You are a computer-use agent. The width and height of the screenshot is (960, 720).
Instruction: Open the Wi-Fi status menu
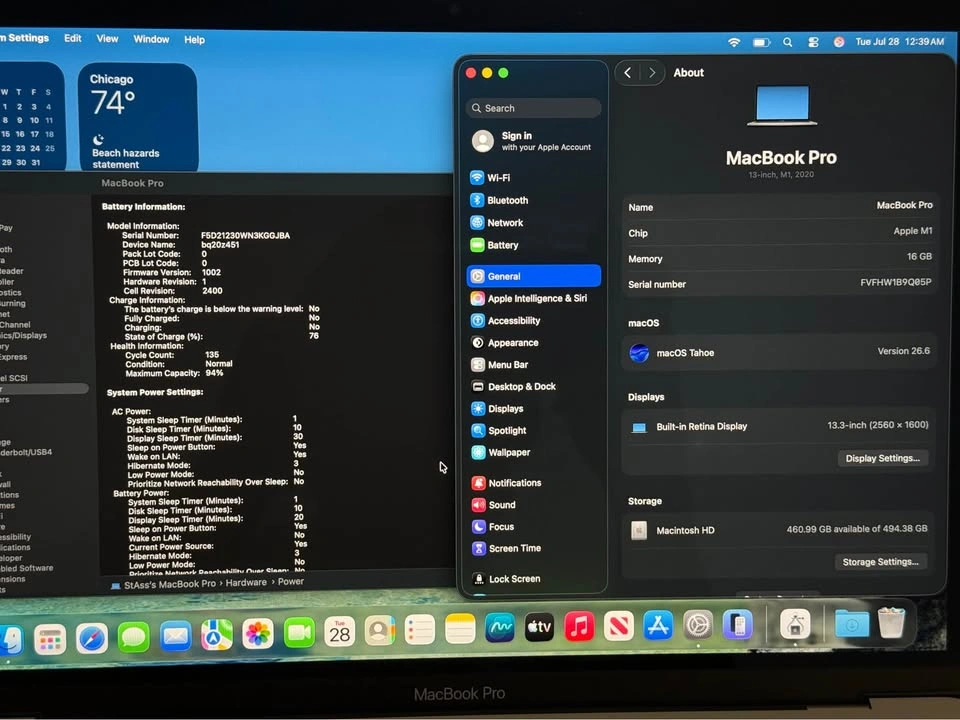point(734,42)
